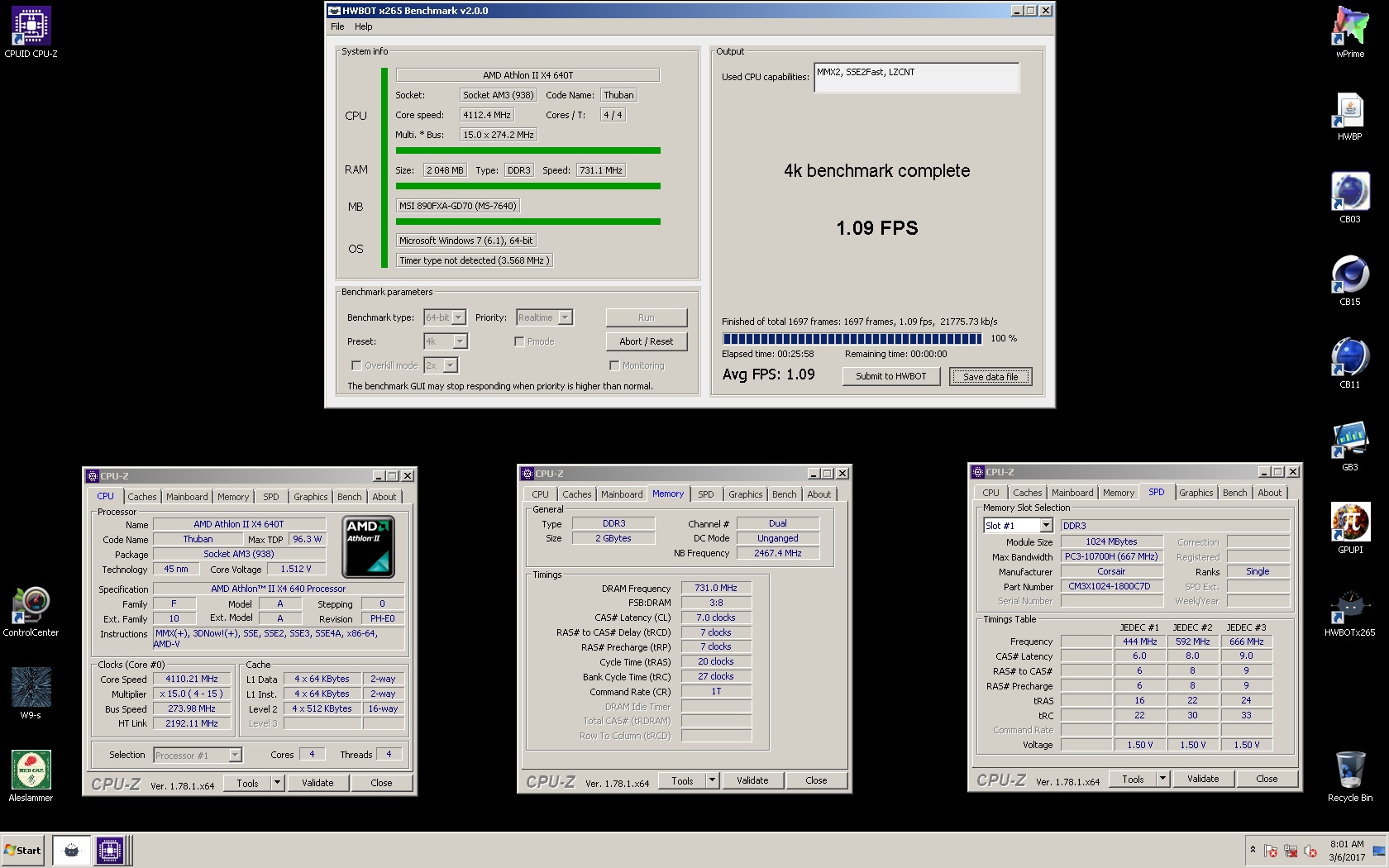Screen dimensions: 1389x868
Task: Launch the GB3 Geekbench shortcut
Action: pyautogui.click(x=1349, y=446)
